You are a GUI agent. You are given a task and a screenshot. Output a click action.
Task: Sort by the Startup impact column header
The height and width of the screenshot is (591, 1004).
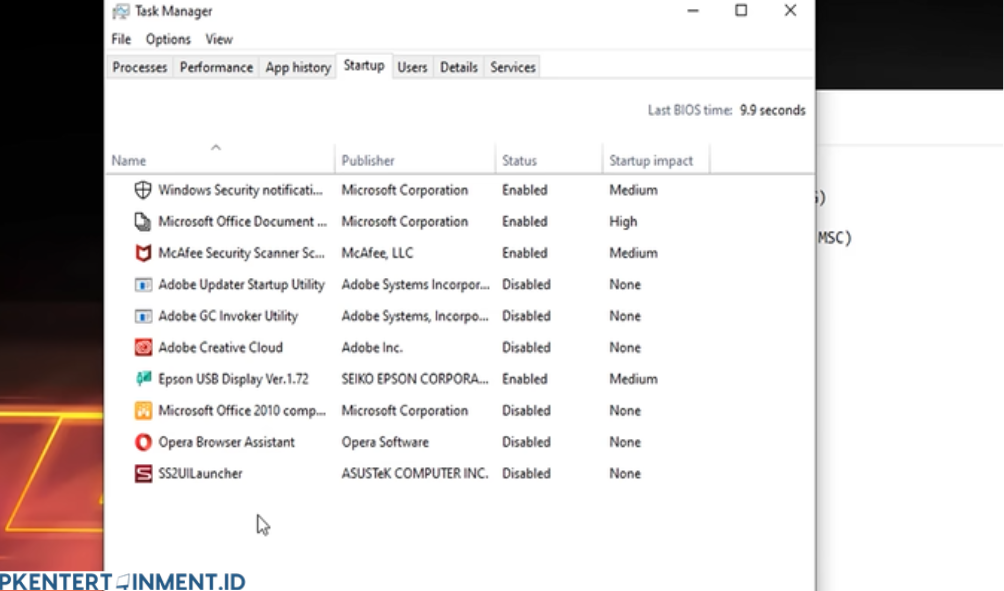pyautogui.click(x=656, y=160)
